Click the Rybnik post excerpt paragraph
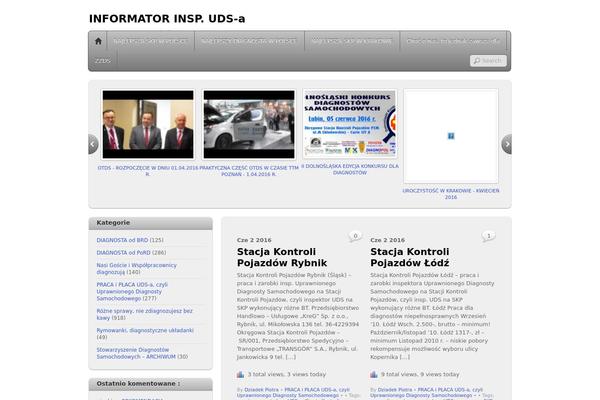The height and width of the screenshot is (400, 600). click(x=298, y=316)
